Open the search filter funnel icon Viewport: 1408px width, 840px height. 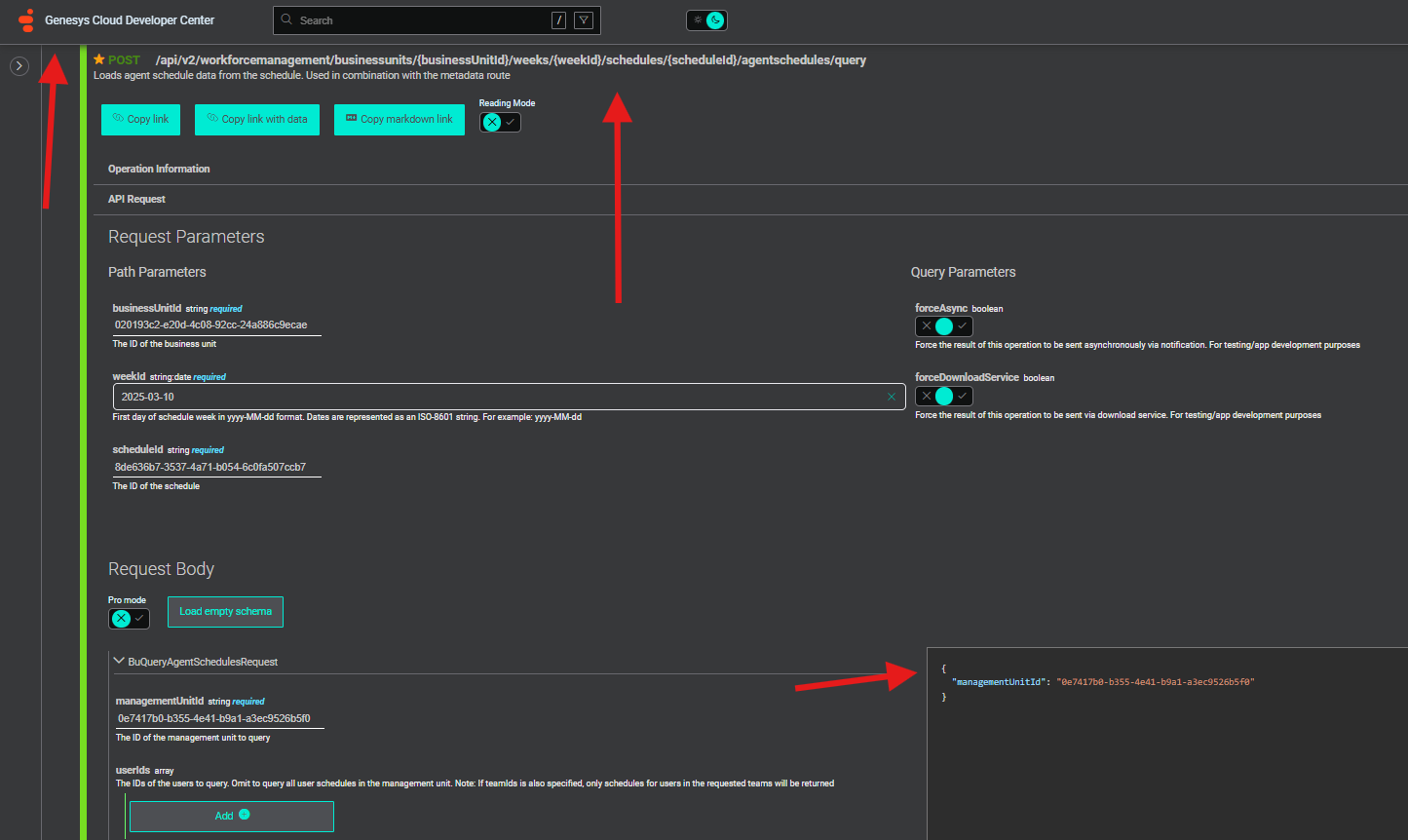coord(584,20)
